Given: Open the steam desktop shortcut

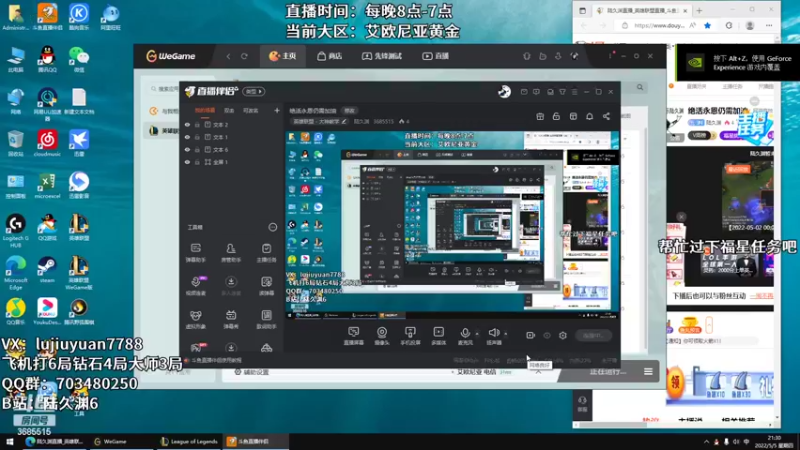Looking at the screenshot, I should point(47,270).
